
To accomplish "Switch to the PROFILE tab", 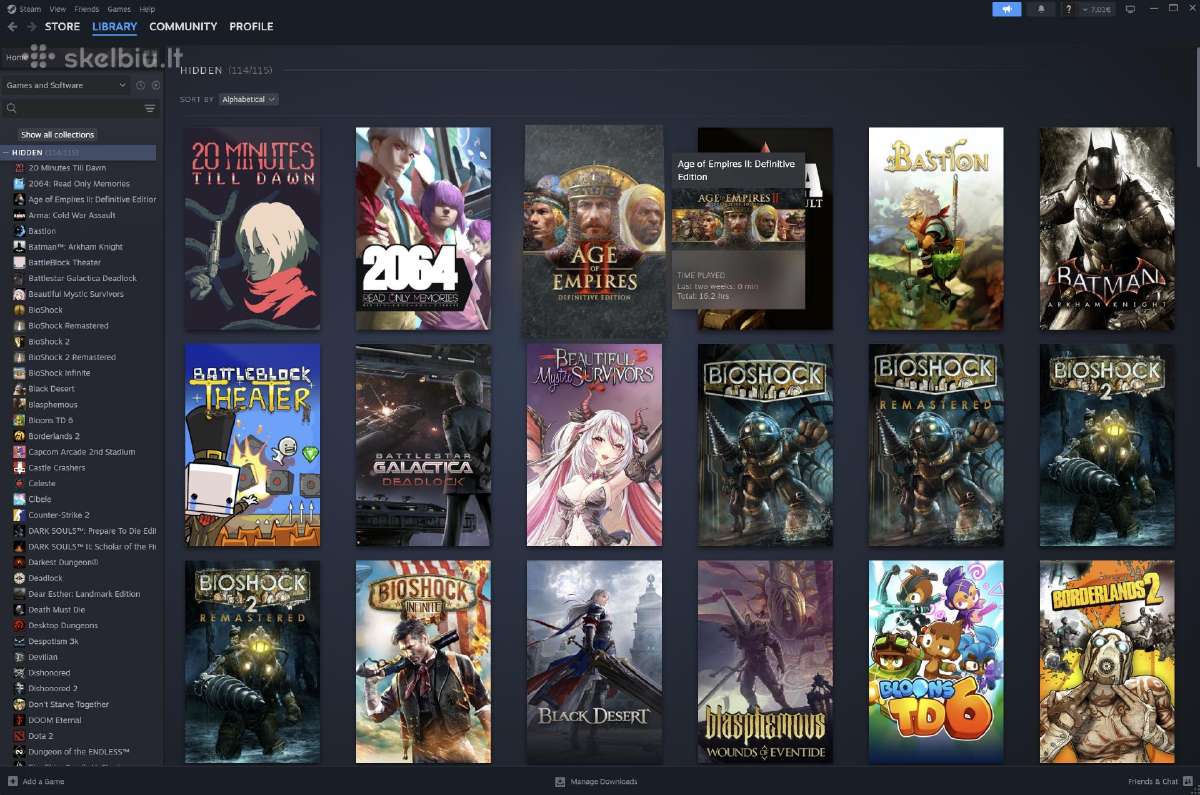I will 251,27.
